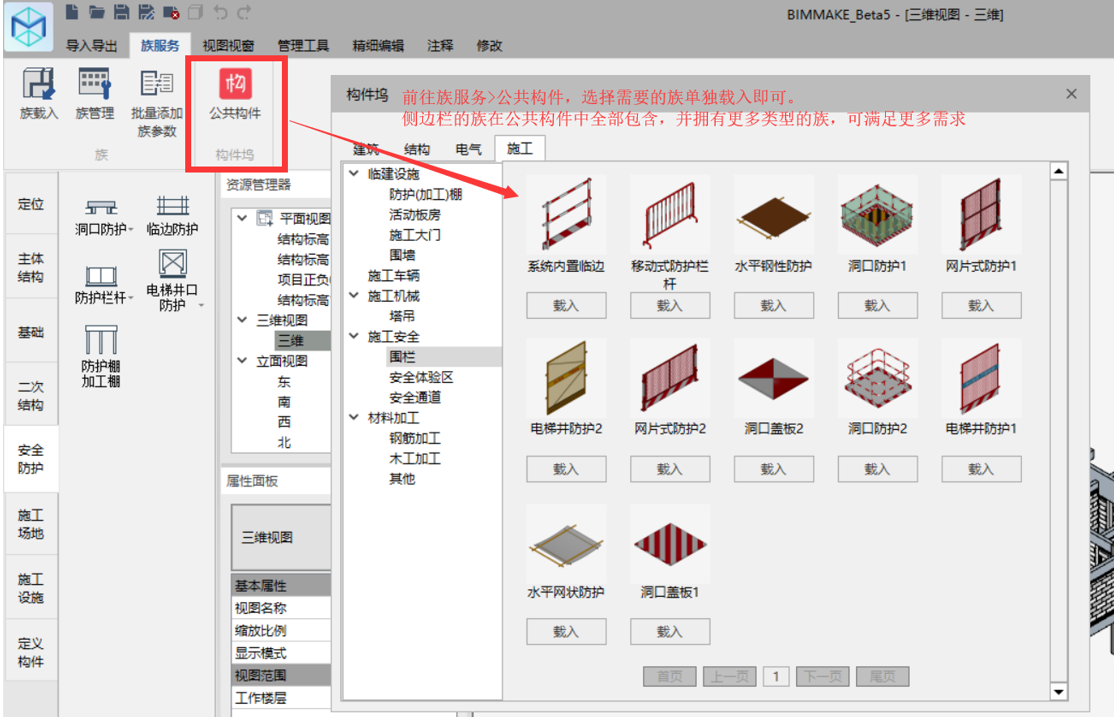The width and height of the screenshot is (1114, 717).
Task: Open the 电梯井口防护 tool dropdown arrow
Action: [202, 306]
